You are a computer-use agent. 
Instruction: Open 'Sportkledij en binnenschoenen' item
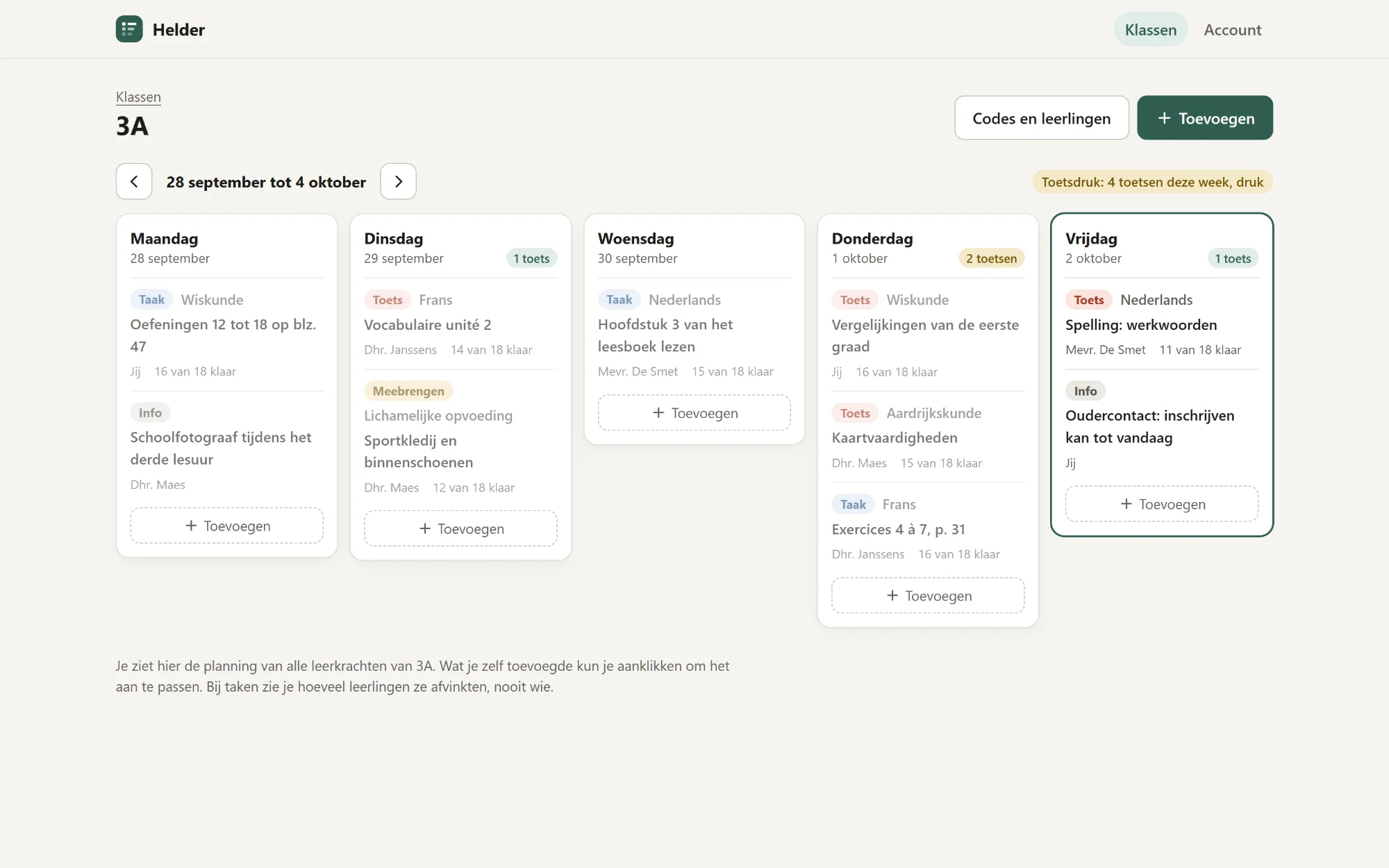coord(419,451)
